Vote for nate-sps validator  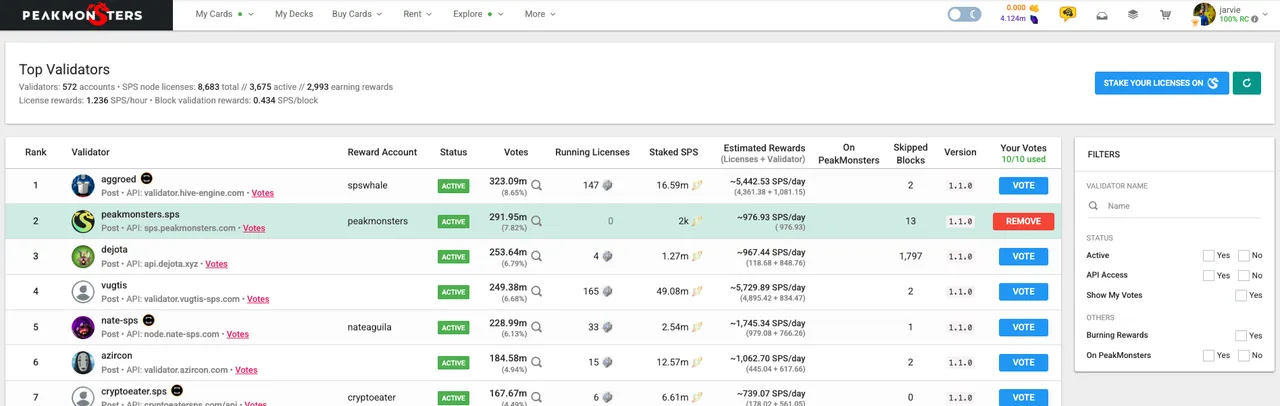(1023, 327)
